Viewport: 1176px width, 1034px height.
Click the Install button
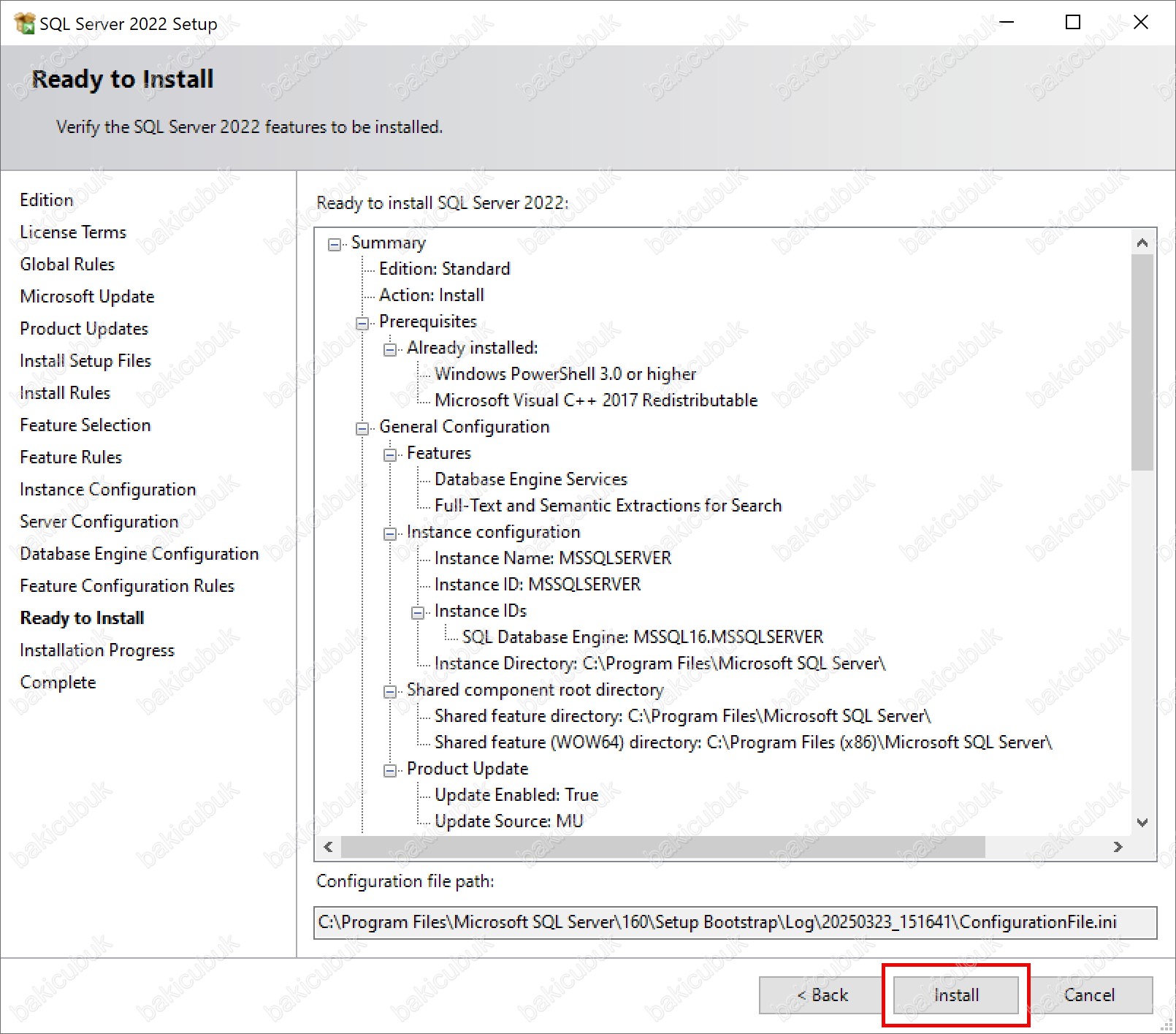[x=955, y=995]
